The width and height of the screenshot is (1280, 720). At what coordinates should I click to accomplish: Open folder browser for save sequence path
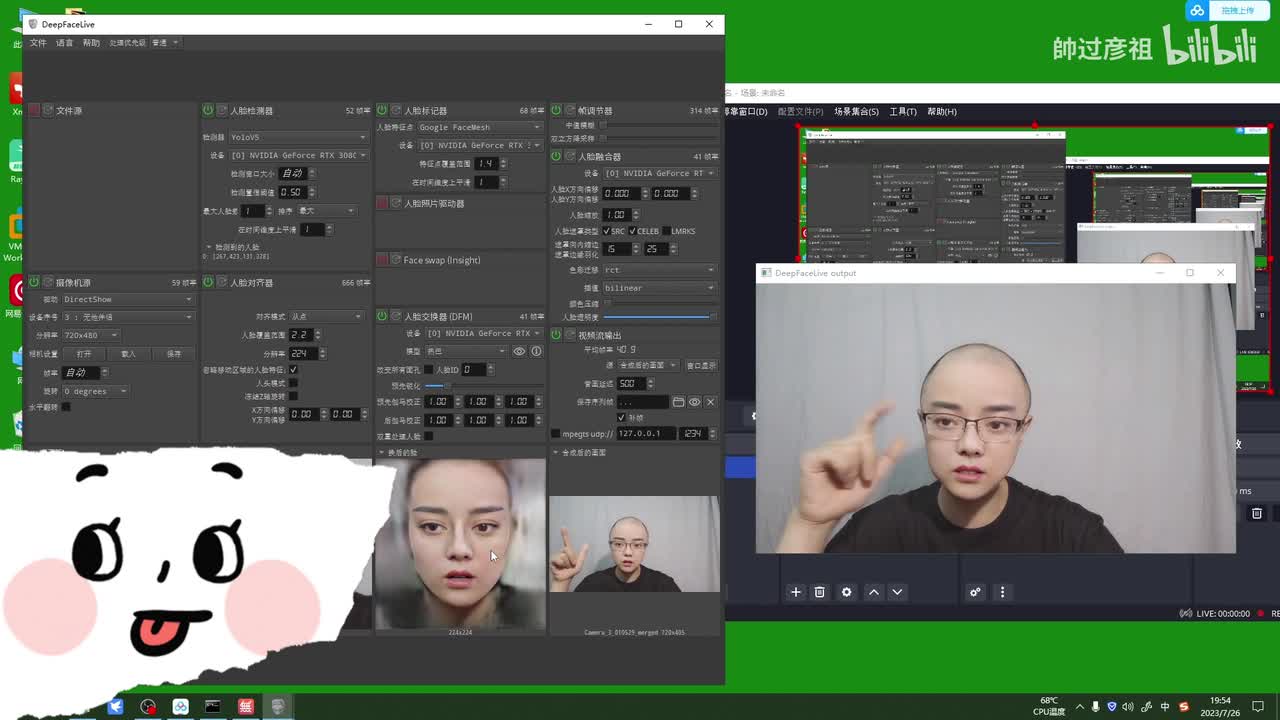[678, 402]
